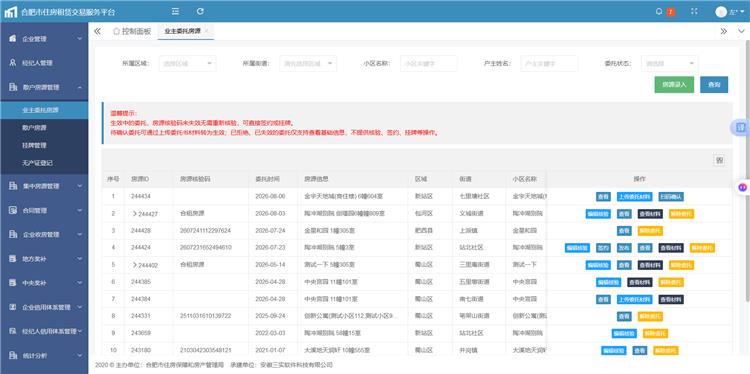Open the 委托状态 dropdown
Image resolution: width=750 pixels, height=374 pixels.
[x=670, y=64]
